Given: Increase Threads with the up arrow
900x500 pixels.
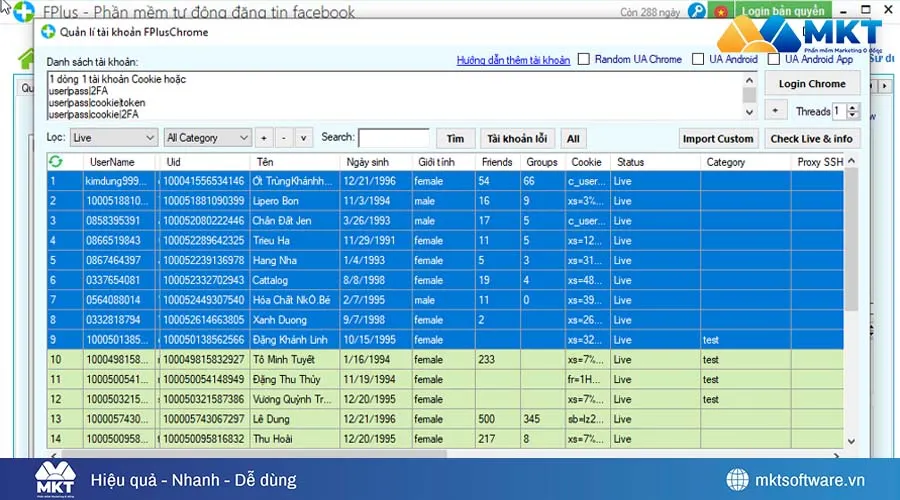Looking at the screenshot, I should coord(853,107).
